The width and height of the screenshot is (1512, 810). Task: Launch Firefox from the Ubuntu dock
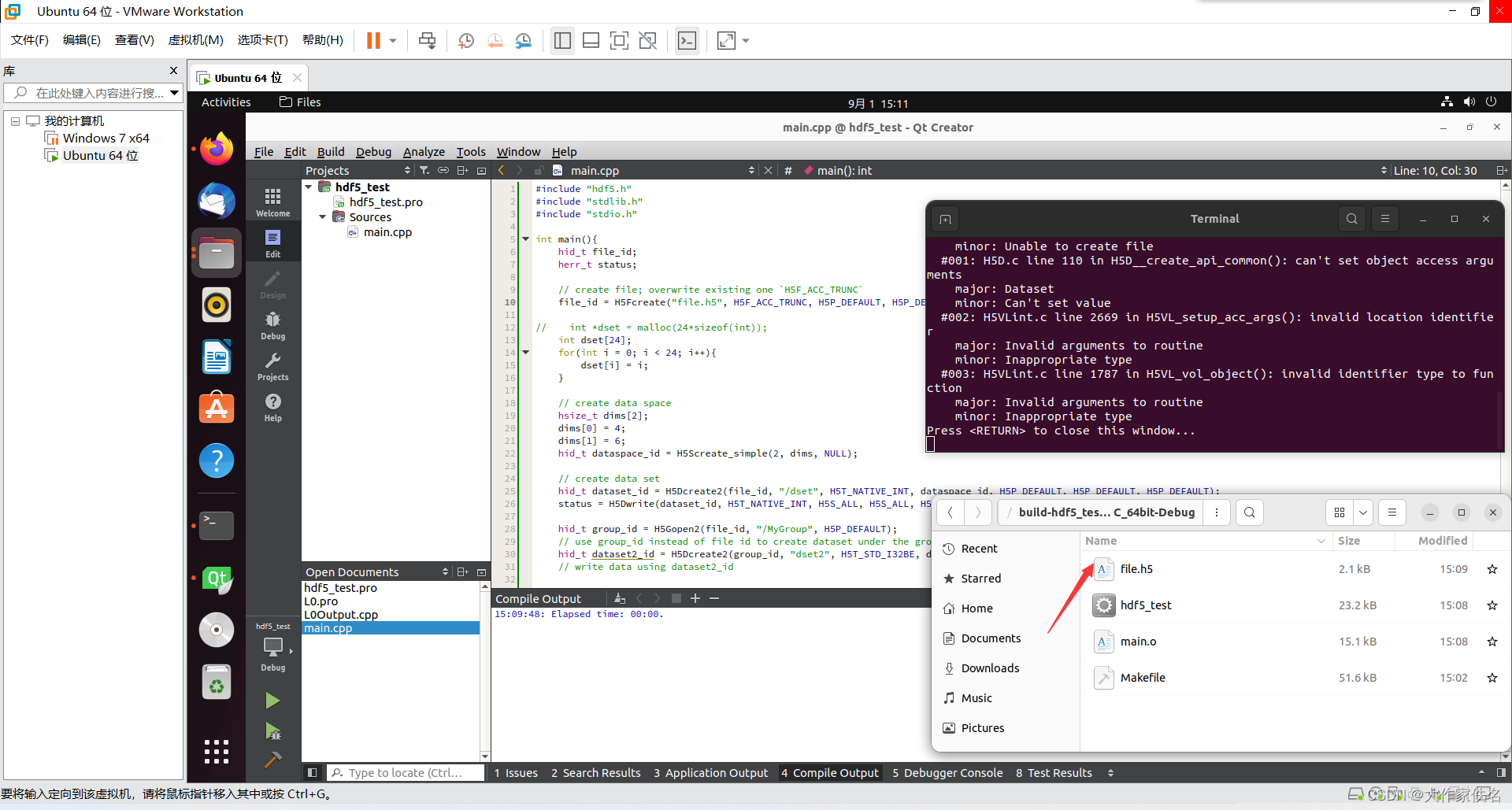pos(217,148)
